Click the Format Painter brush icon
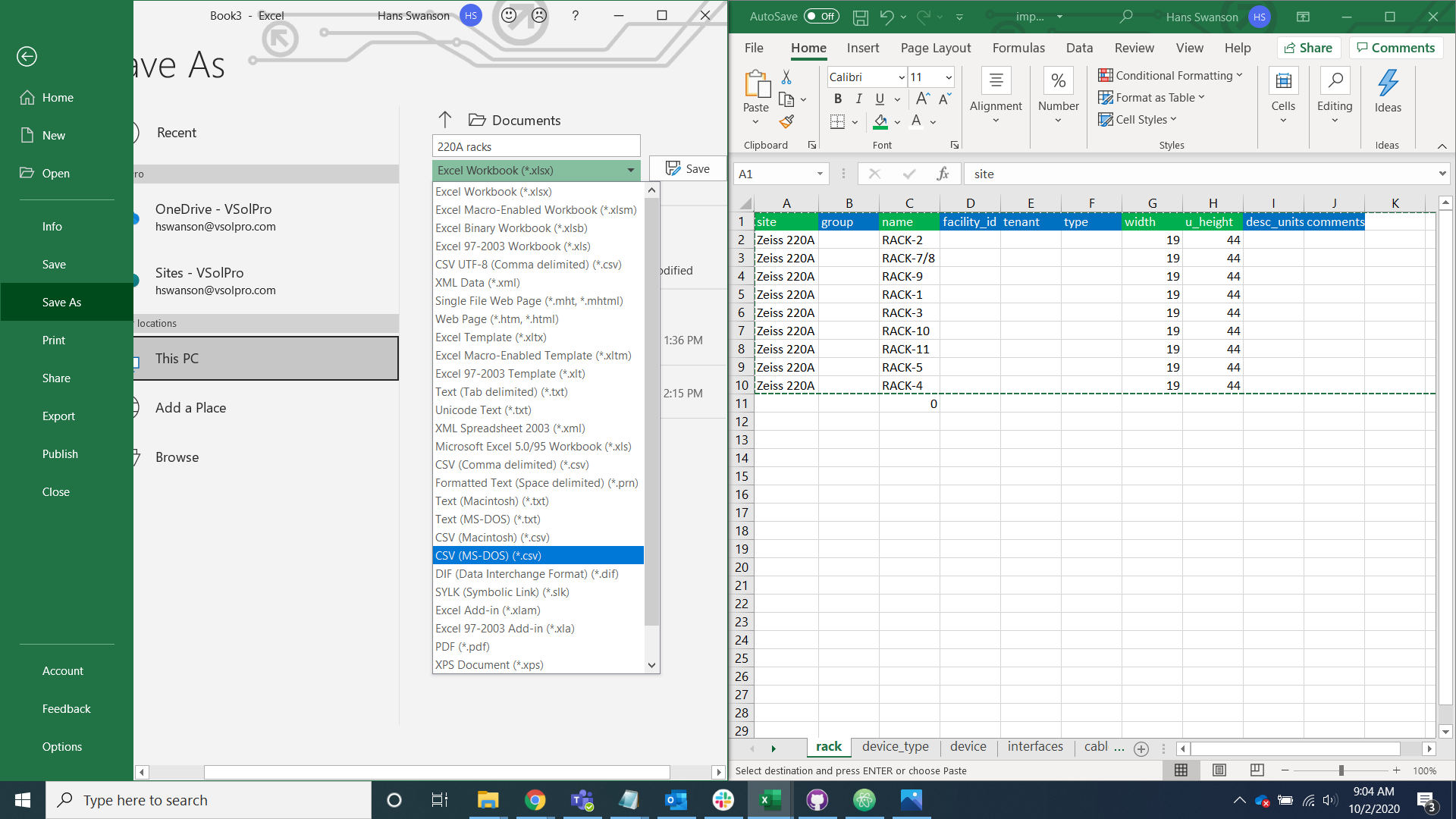Image resolution: width=1456 pixels, height=819 pixels. click(786, 121)
